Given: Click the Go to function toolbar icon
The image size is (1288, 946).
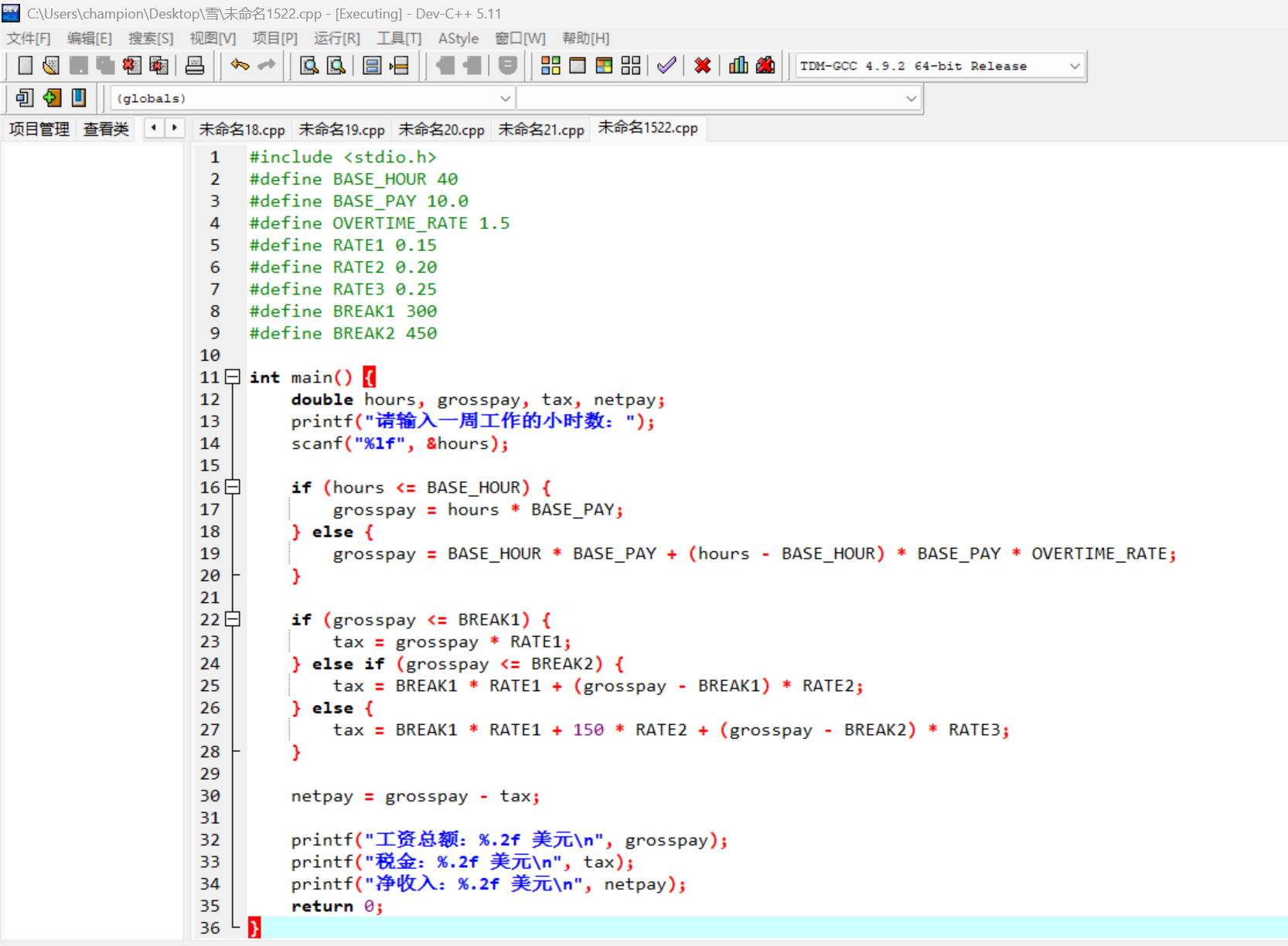Looking at the screenshot, I should click(372, 66).
